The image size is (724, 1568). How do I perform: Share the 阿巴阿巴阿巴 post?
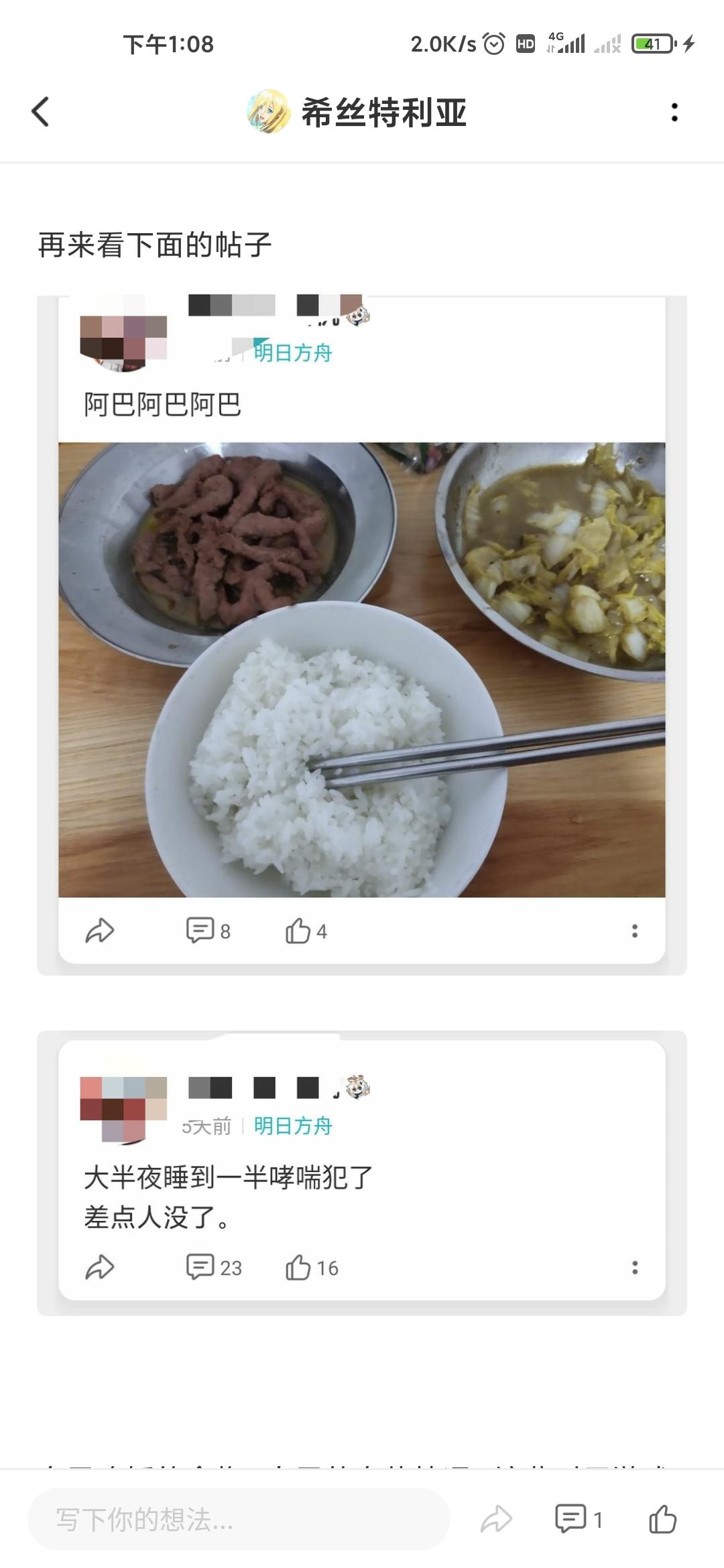[x=100, y=931]
